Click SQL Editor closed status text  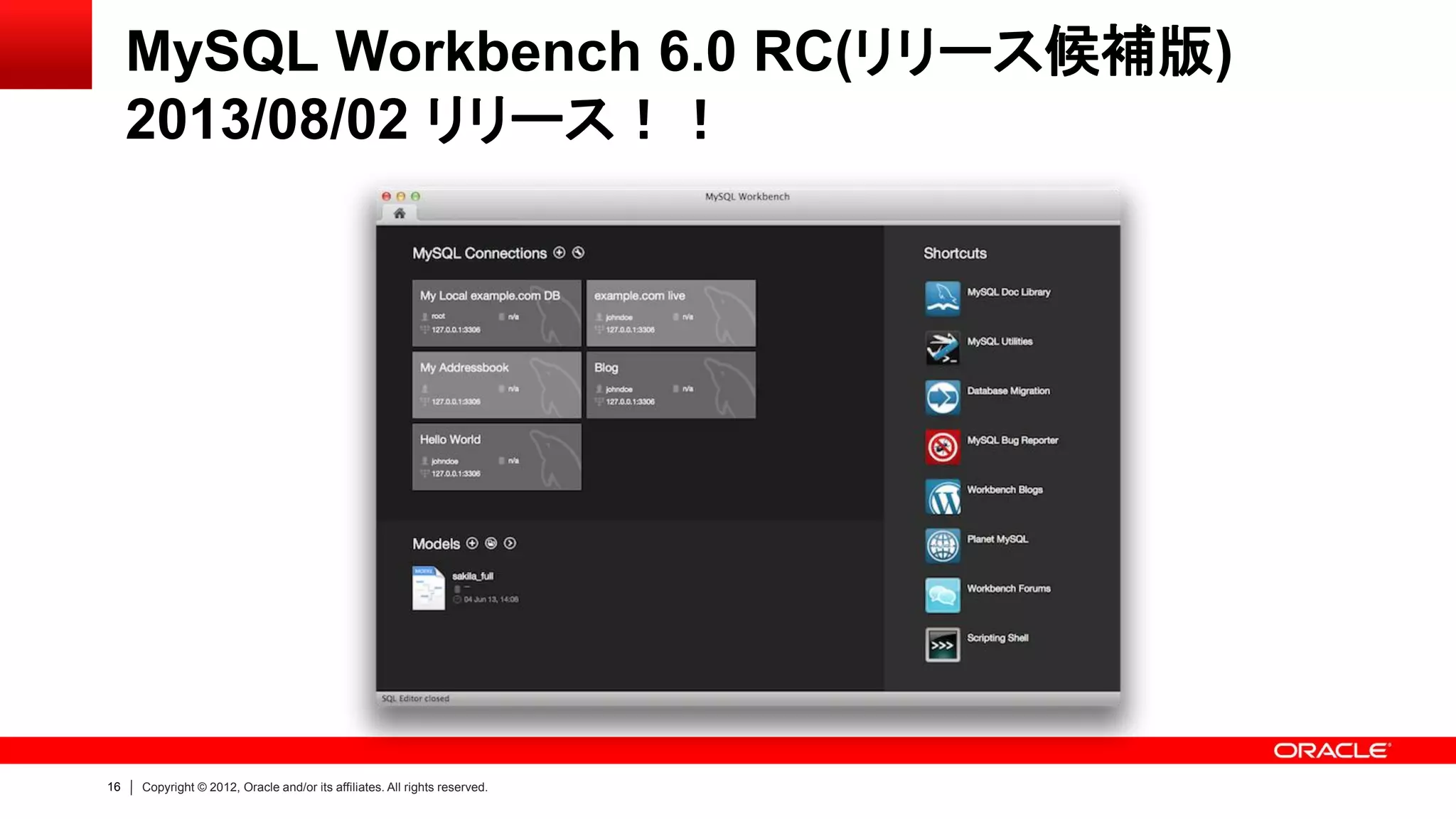[x=415, y=699]
